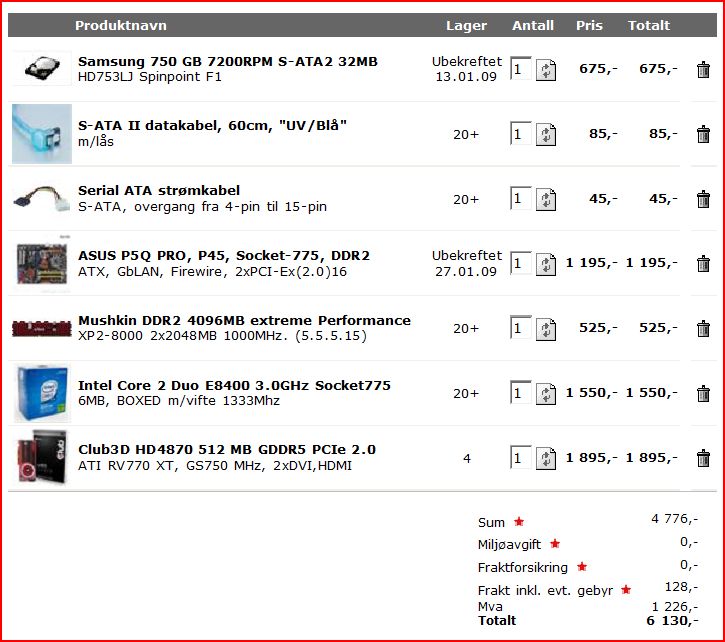Select stock date text 'Ubekreftet 13.01.09'
Image resolution: width=725 pixels, height=642 pixels.
click(467, 69)
